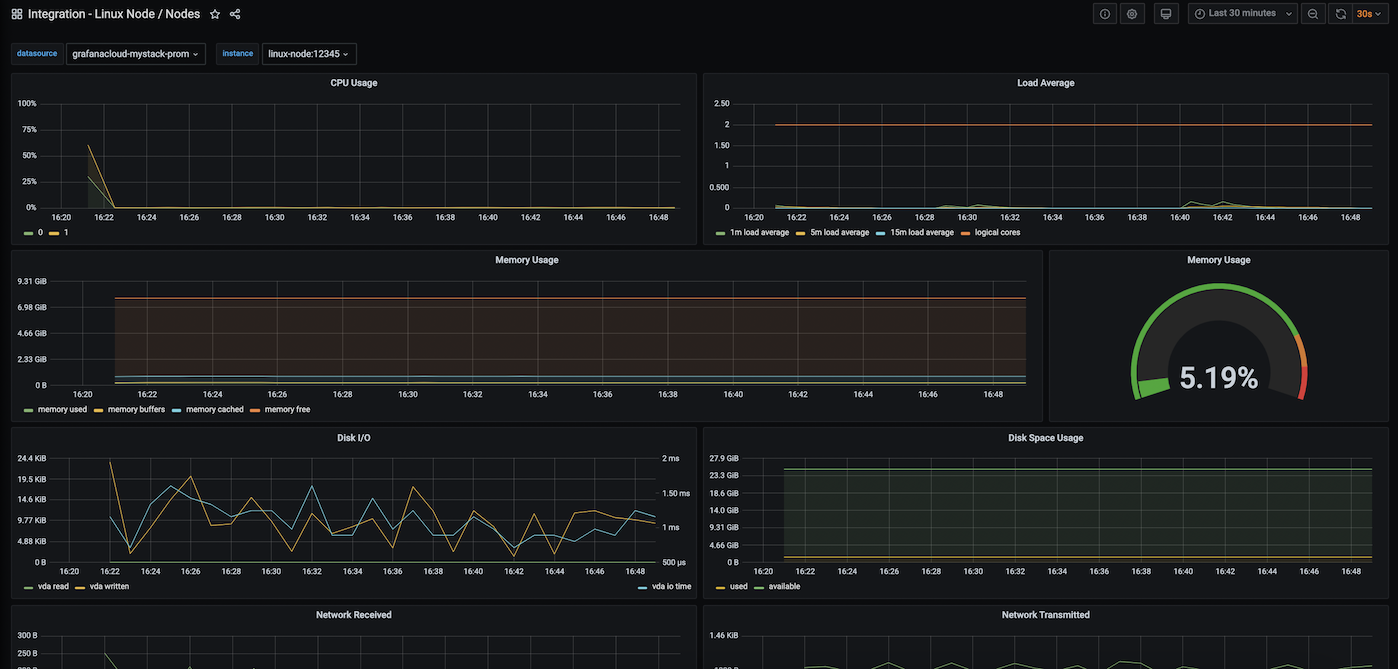1398x669 pixels.
Task: Zoom out the time range
Action: tap(1313, 14)
